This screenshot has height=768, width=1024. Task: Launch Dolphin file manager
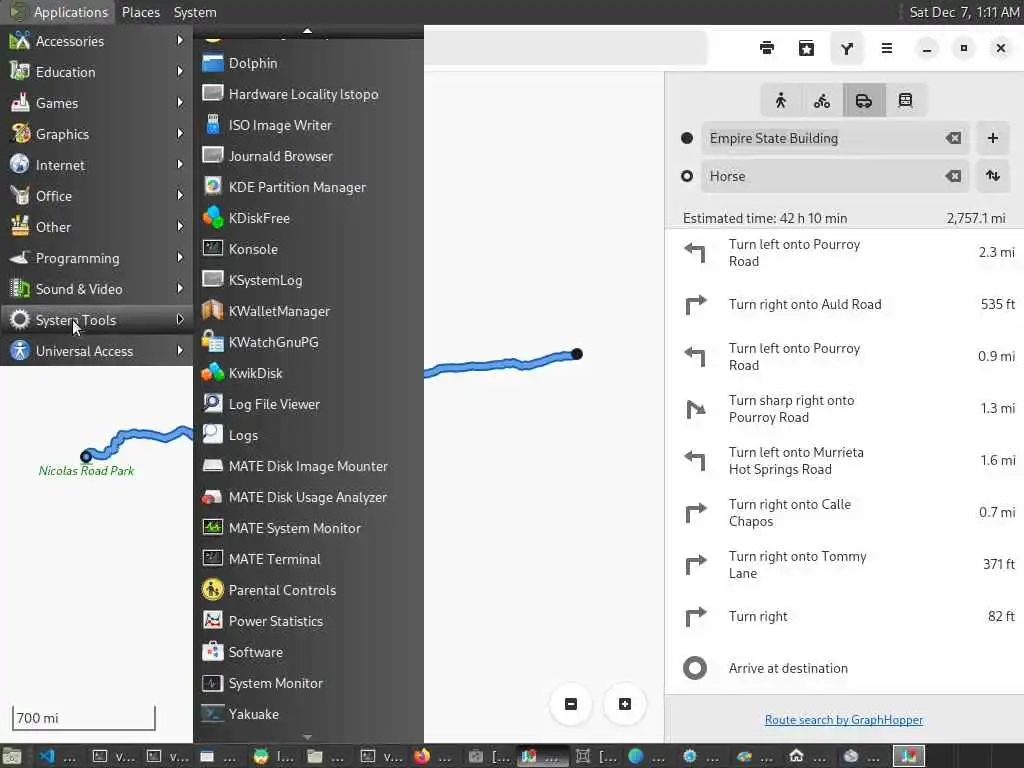(309, 63)
